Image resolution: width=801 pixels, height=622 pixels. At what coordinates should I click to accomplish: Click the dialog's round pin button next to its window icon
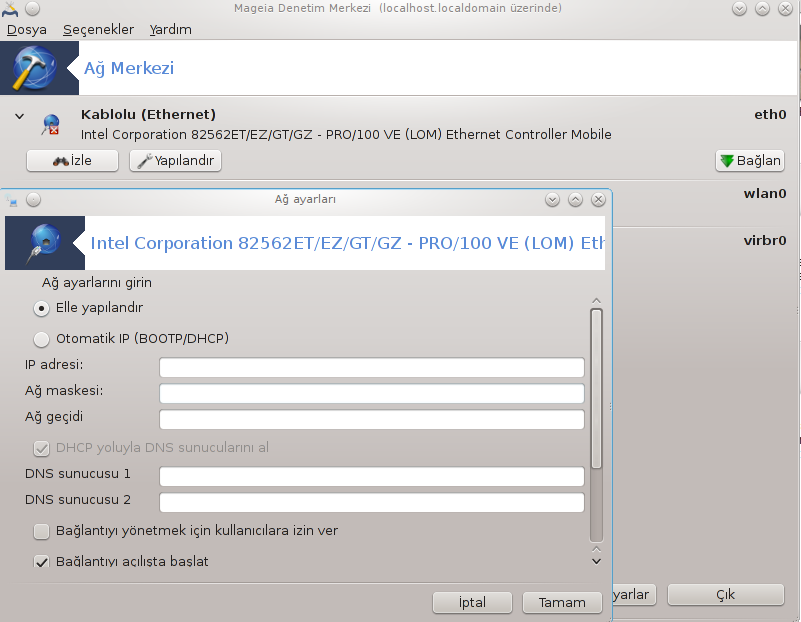(x=33, y=200)
